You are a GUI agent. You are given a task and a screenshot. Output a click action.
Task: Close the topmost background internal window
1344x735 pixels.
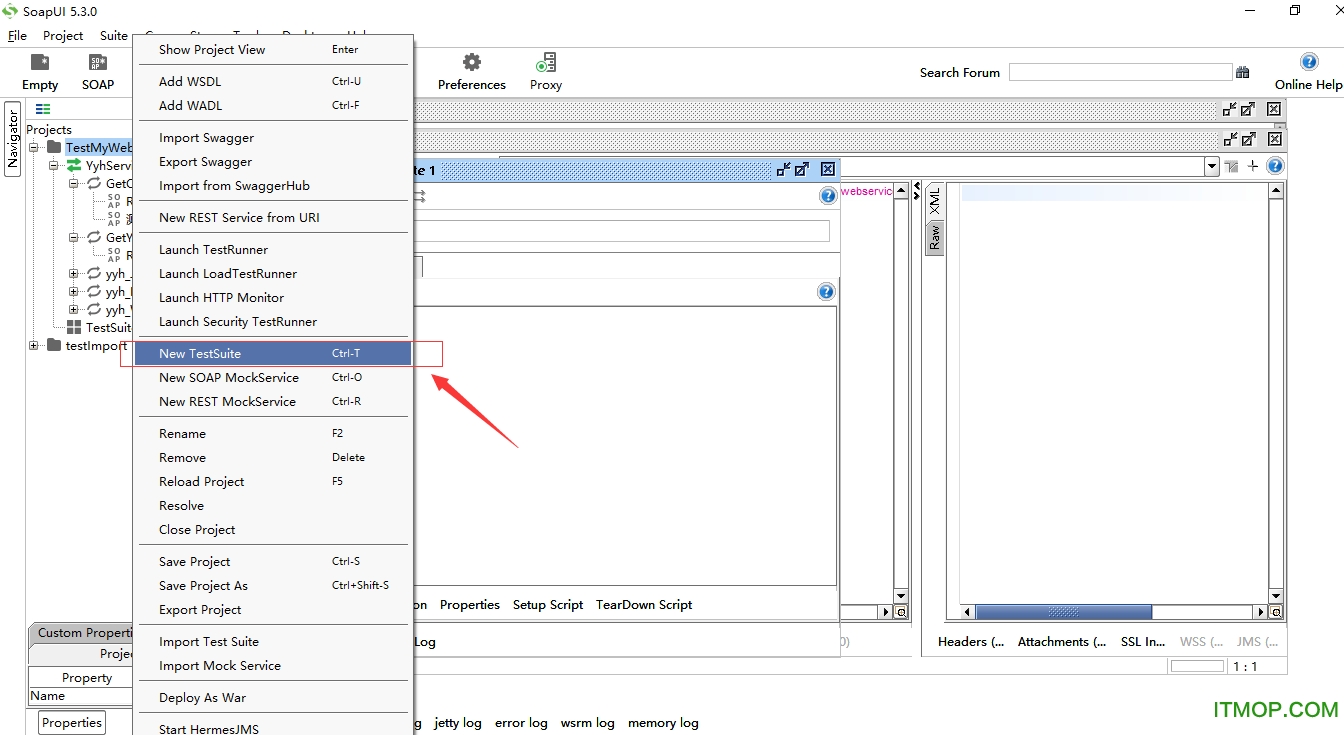[x=1274, y=109]
